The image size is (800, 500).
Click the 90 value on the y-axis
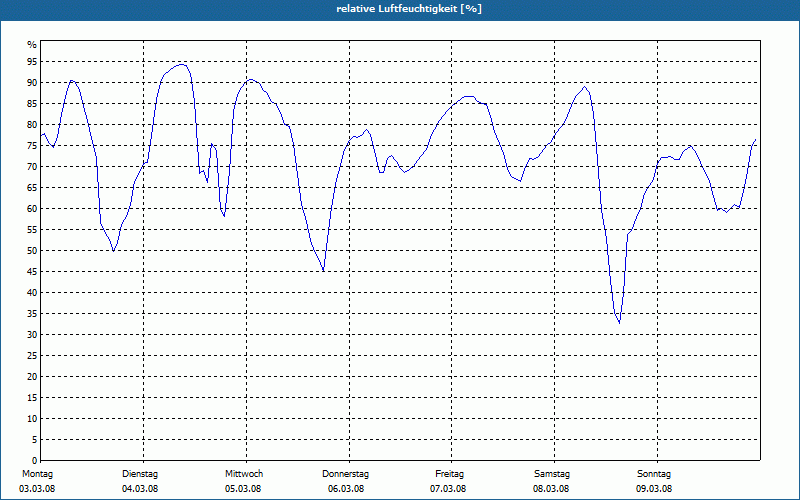pyautogui.click(x=32, y=83)
